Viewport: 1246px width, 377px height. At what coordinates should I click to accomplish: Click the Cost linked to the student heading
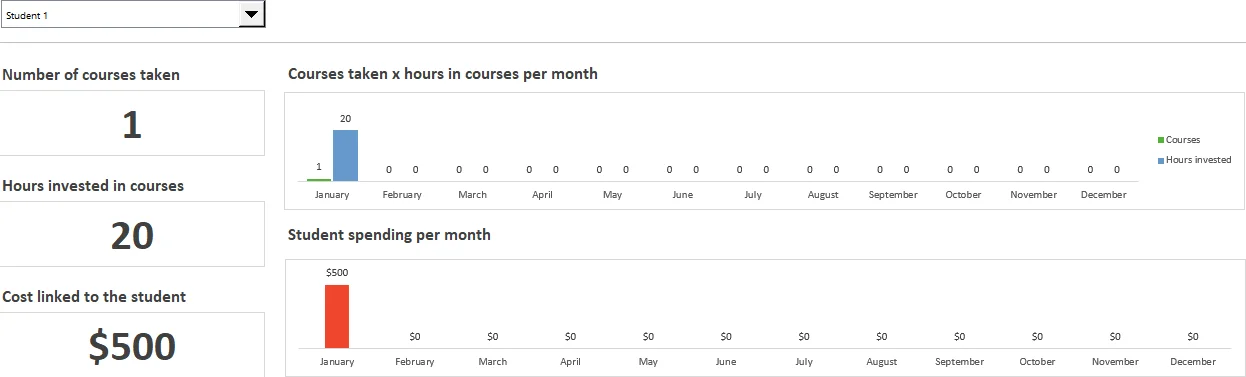[x=94, y=297]
